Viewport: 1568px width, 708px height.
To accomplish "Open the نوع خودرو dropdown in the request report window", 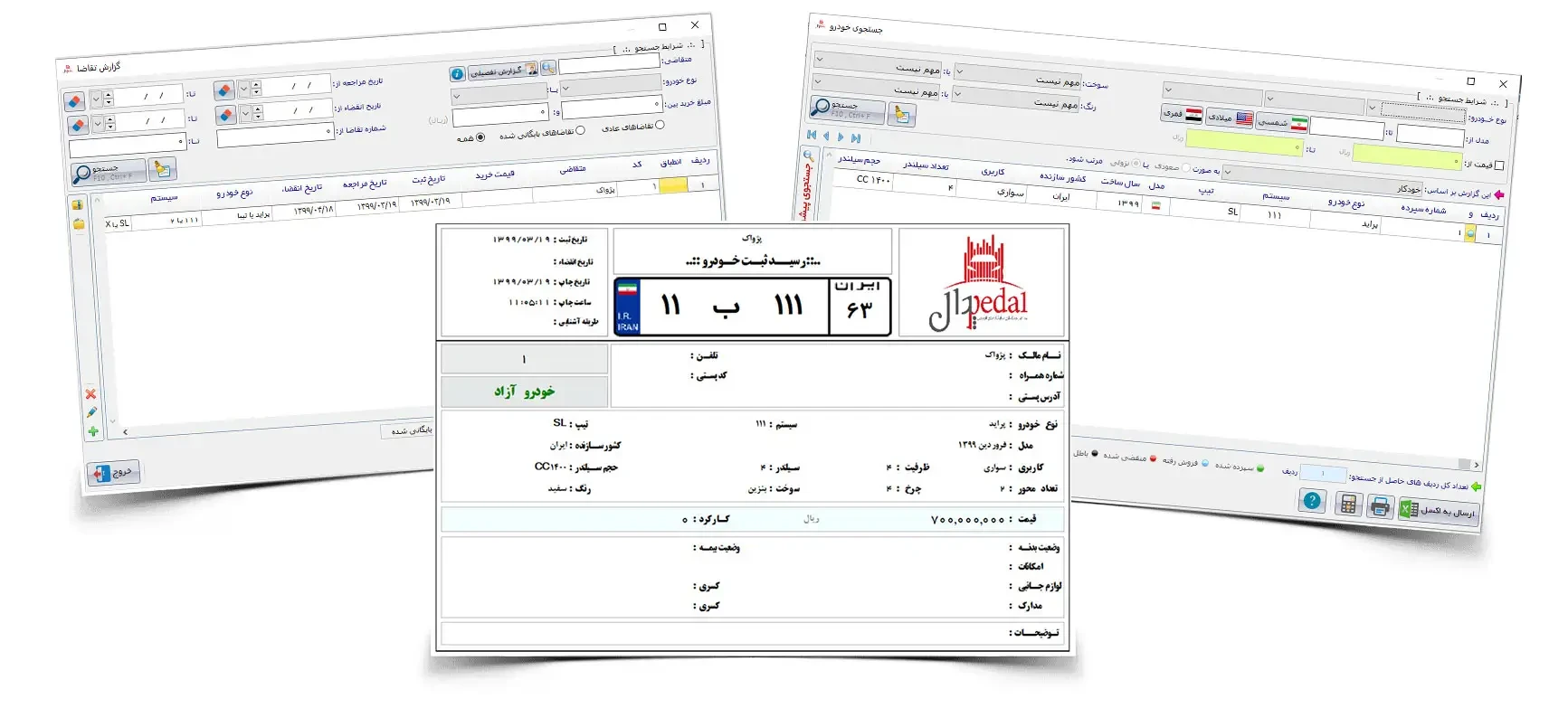I will point(610,87).
